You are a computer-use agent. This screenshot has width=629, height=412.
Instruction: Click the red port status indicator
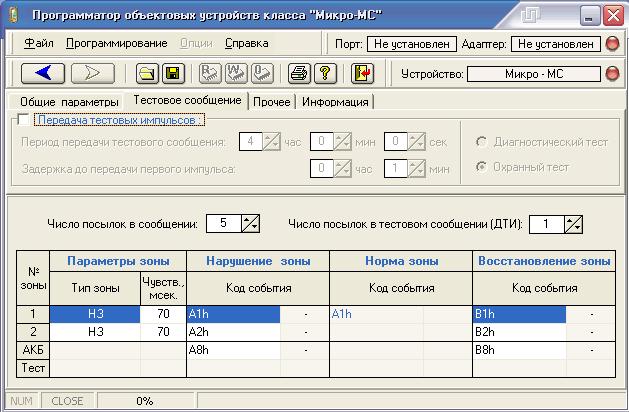[x=612, y=43]
